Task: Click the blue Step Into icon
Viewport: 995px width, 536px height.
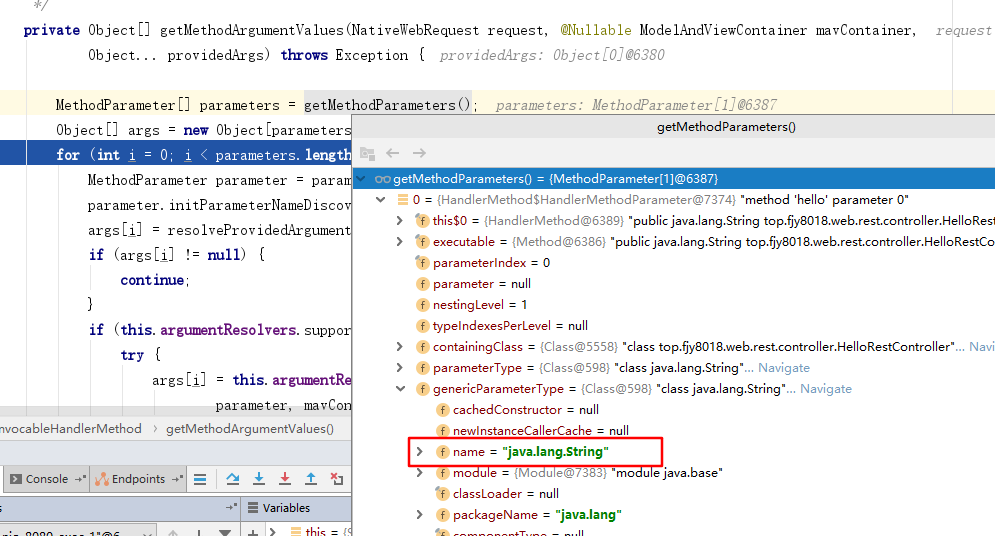Action: pyautogui.click(x=259, y=479)
